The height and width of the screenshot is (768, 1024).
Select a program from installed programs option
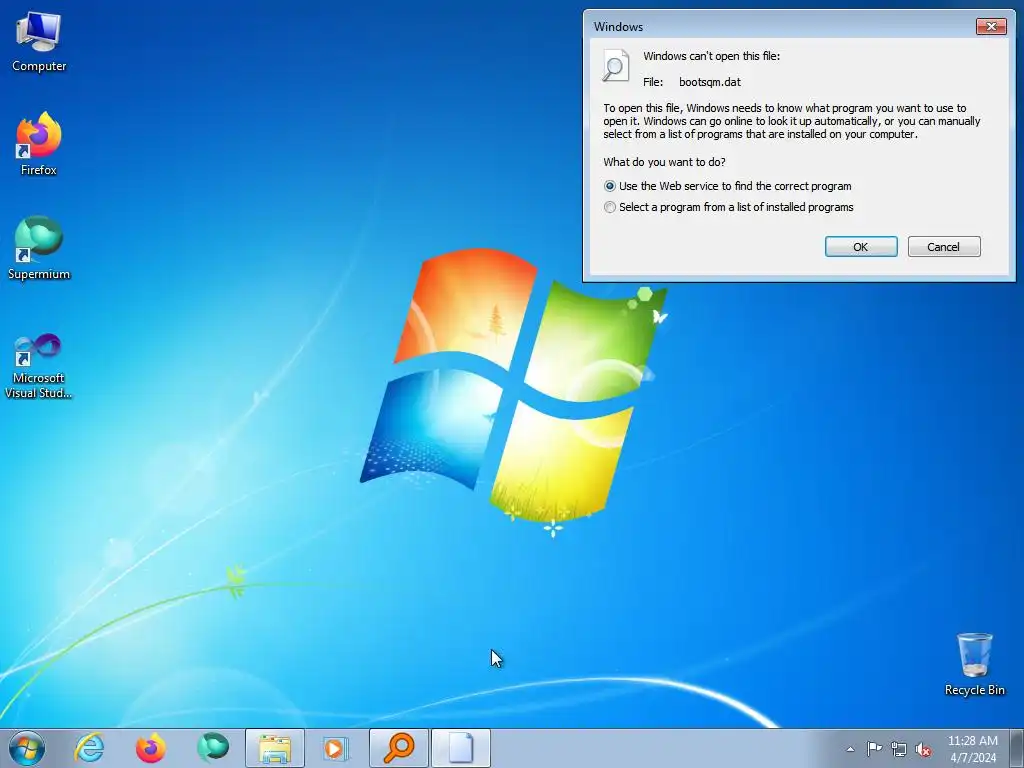[729, 207]
